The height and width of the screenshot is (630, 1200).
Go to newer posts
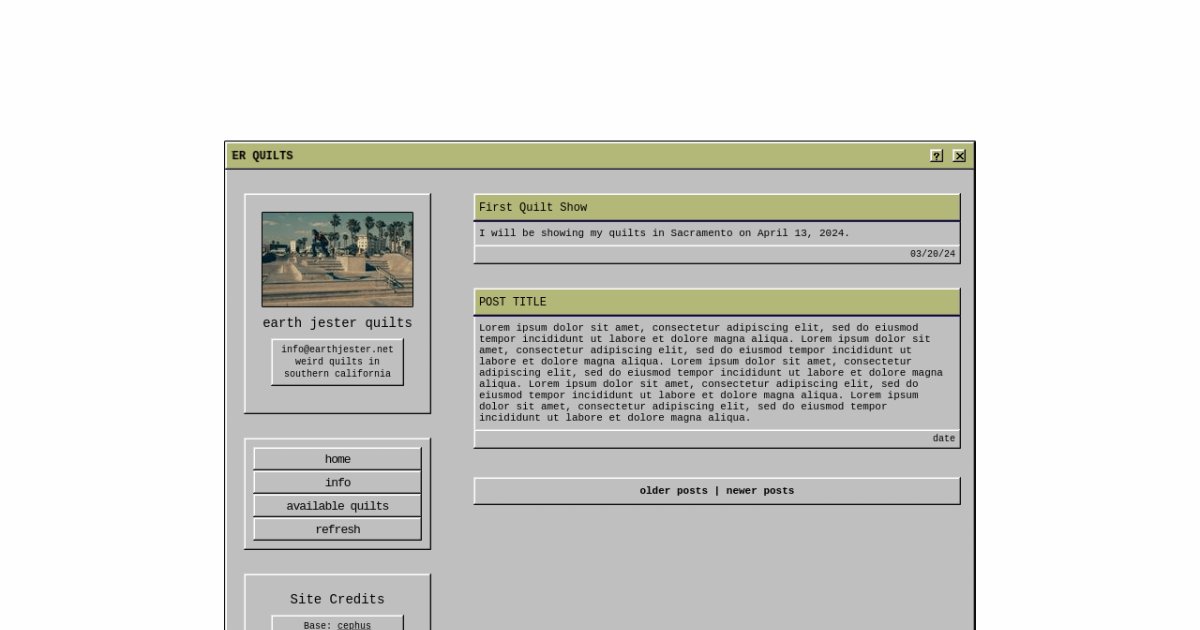(x=760, y=491)
